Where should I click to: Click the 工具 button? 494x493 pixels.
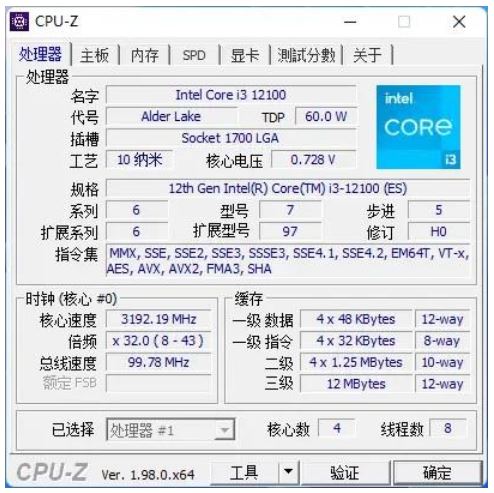pos(245,472)
